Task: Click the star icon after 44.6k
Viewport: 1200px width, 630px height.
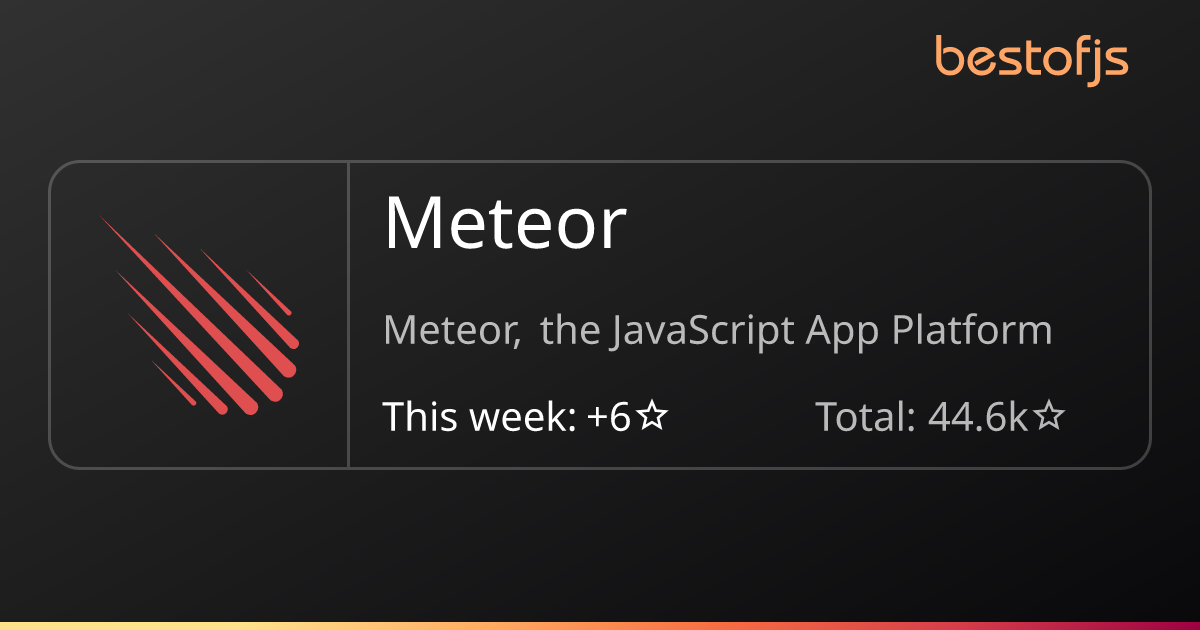Action: click(1049, 417)
